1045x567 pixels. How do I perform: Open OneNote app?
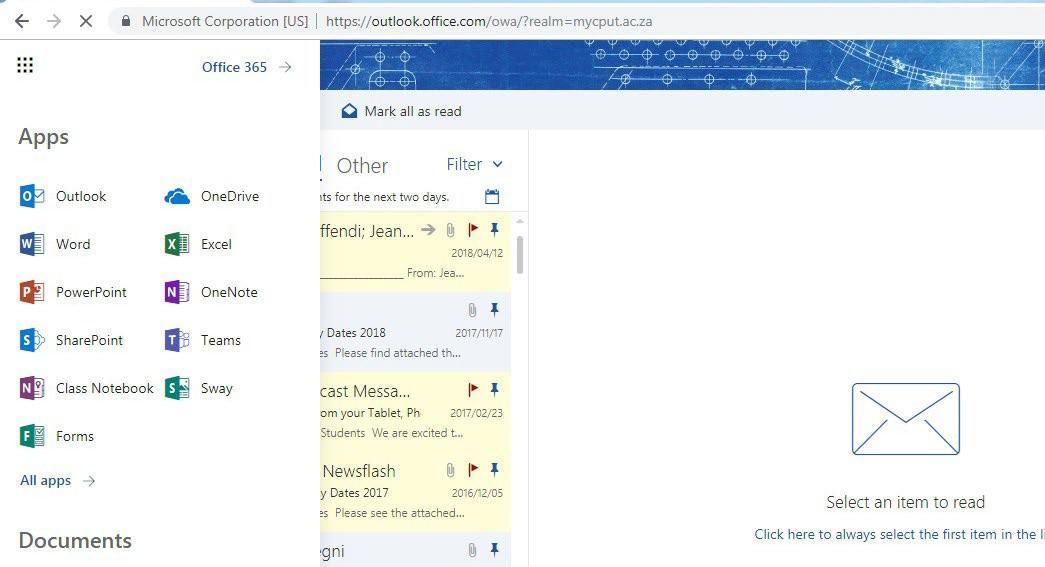(211, 292)
